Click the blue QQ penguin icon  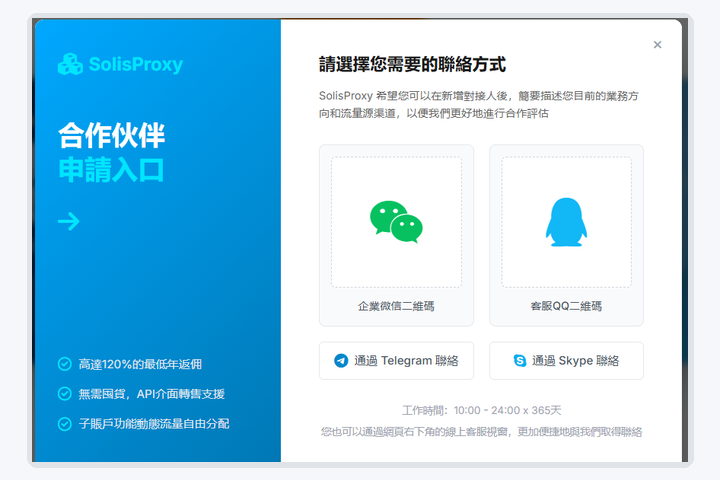point(566,222)
